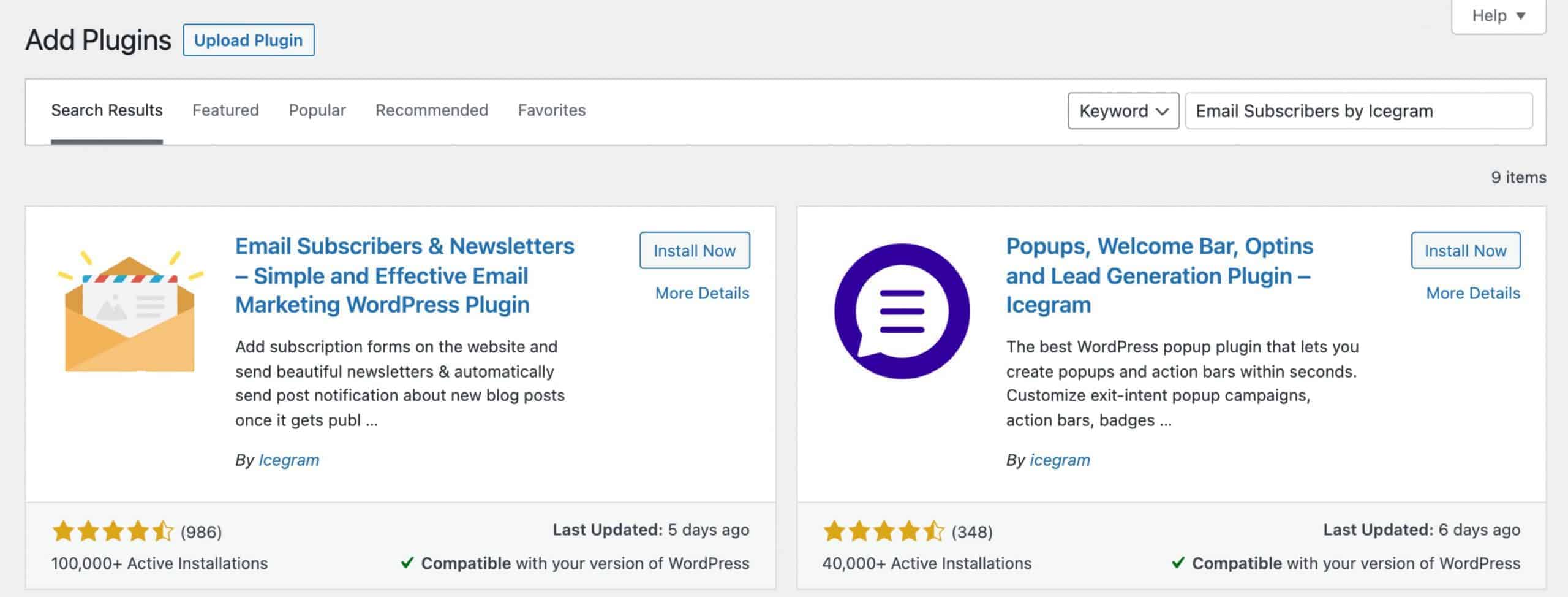Click the Email Subscribers envelope plugin icon
This screenshot has width=1568, height=597.
pyautogui.click(x=130, y=311)
